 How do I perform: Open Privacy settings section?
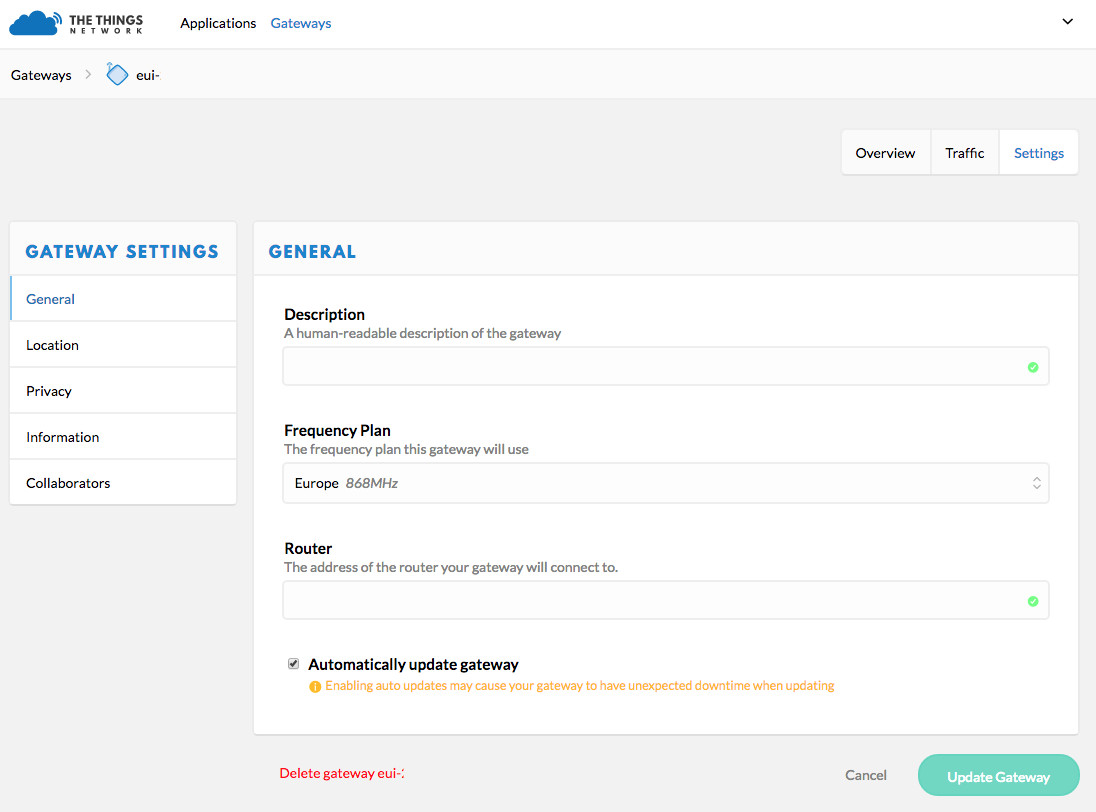tap(49, 391)
